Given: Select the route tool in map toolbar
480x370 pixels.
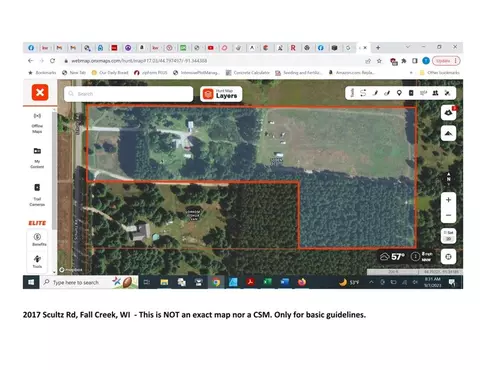Looking at the screenshot, I should [363, 93].
